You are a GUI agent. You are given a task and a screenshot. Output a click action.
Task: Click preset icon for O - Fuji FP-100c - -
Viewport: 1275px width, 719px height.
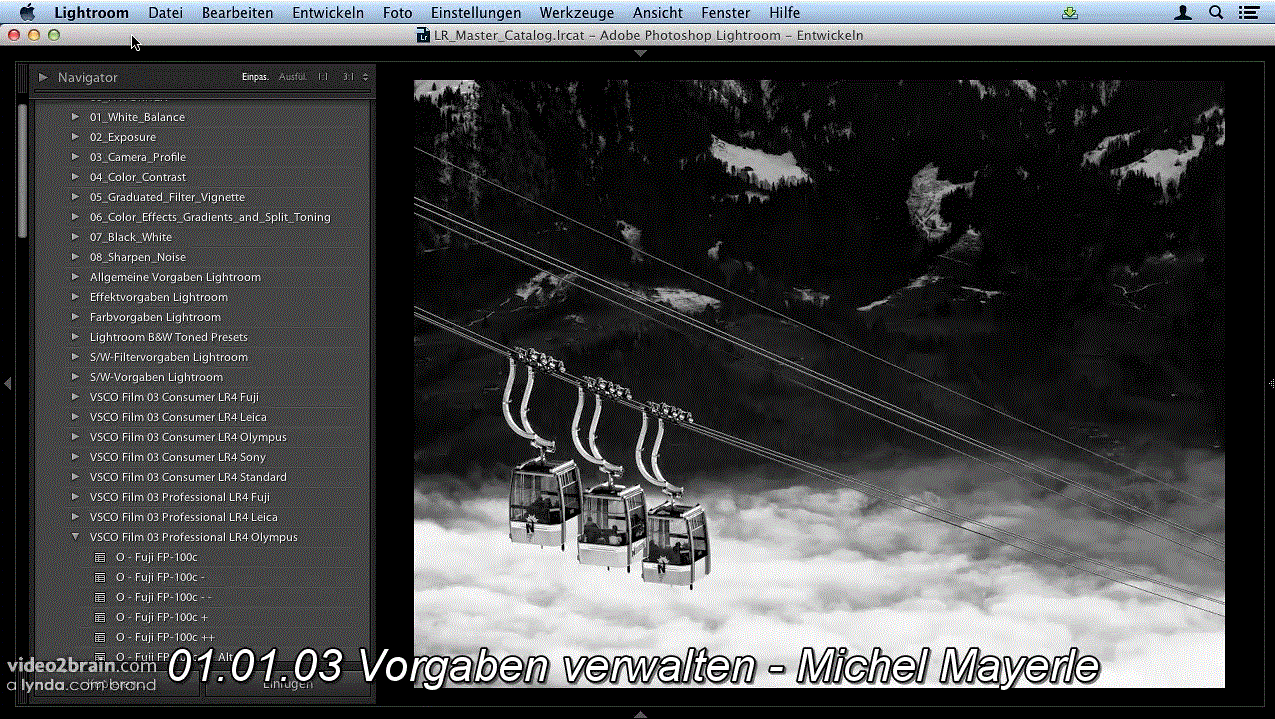click(100, 597)
